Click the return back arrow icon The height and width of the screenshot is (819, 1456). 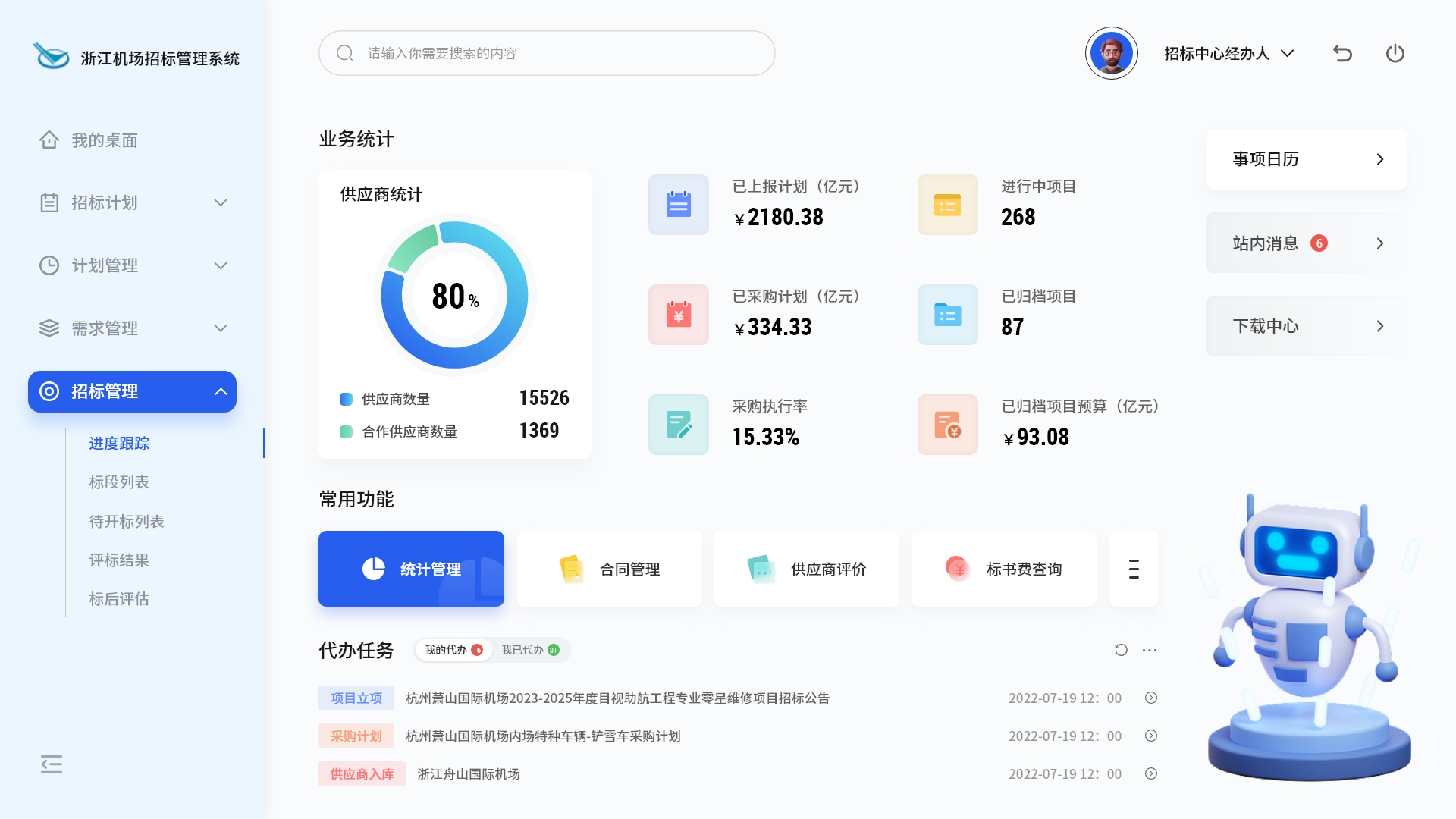[1342, 53]
